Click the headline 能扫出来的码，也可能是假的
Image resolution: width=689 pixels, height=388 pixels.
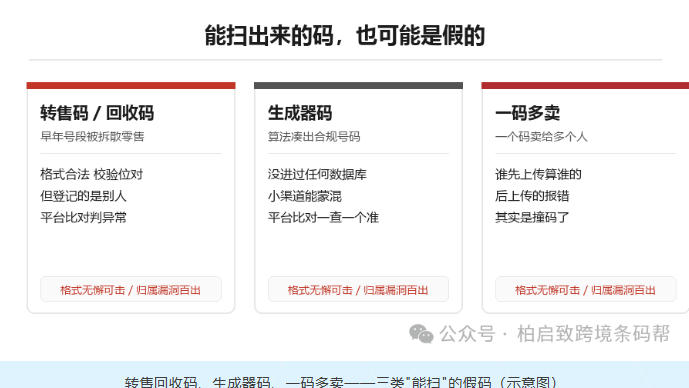pyautogui.click(x=345, y=36)
